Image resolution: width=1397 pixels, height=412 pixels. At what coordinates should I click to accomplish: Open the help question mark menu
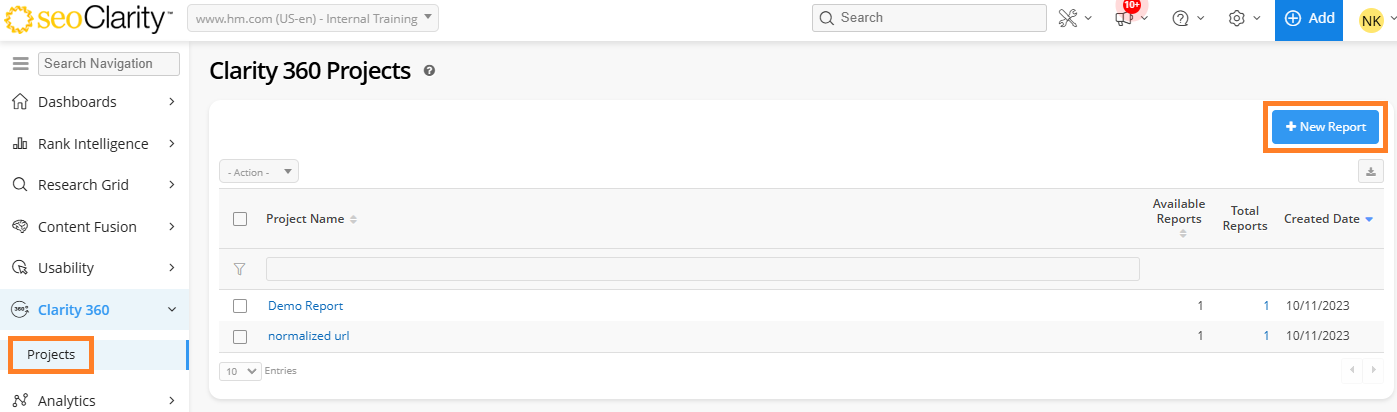pos(1187,18)
